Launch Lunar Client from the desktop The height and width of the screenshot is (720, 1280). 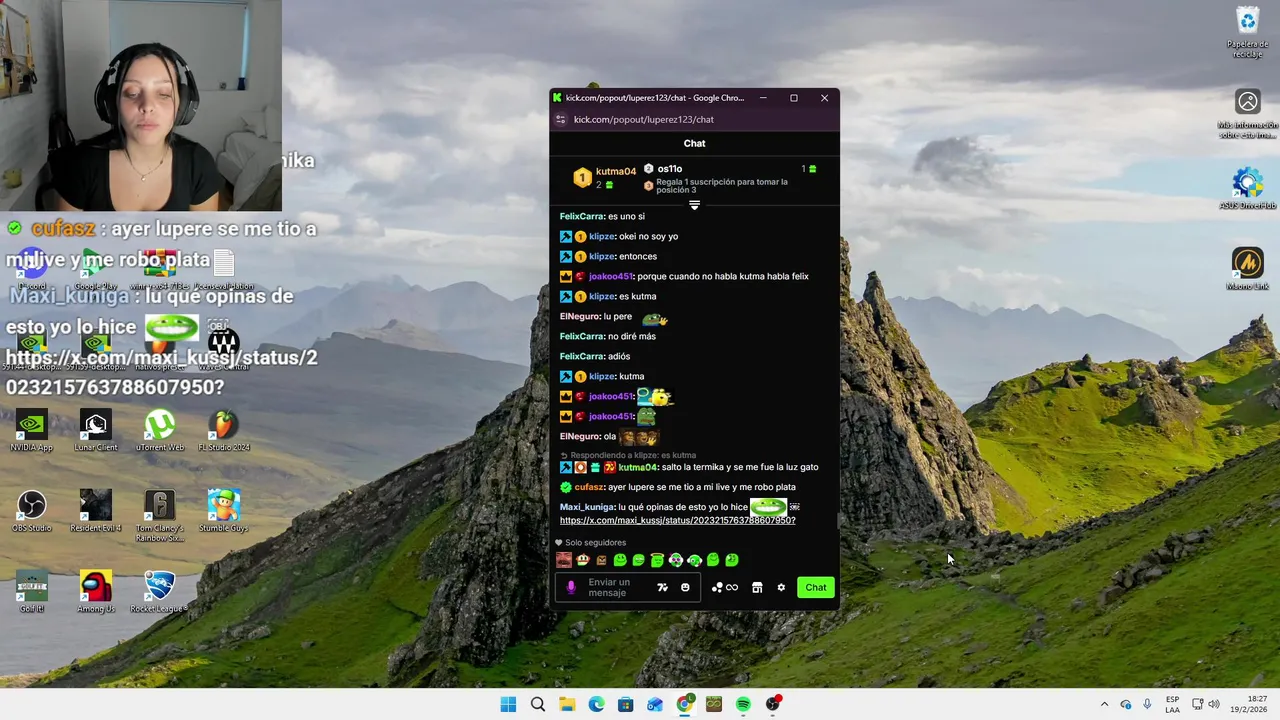tap(96, 431)
